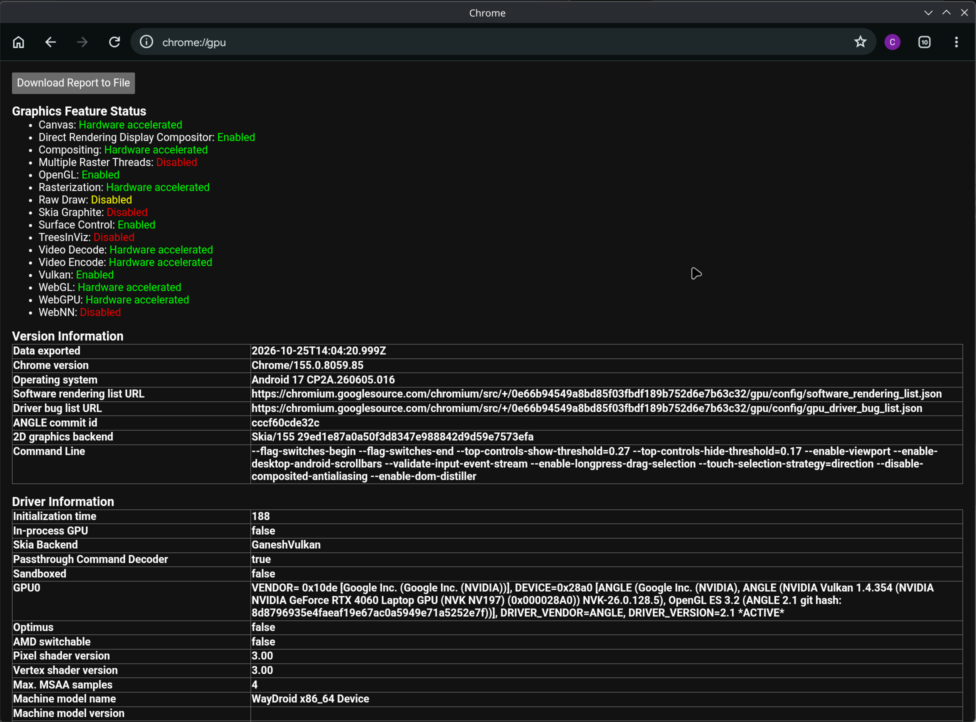This screenshot has width=976, height=722.
Task: Click Chrome/155.0.8059.85 version value
Action: click(307, 365)
